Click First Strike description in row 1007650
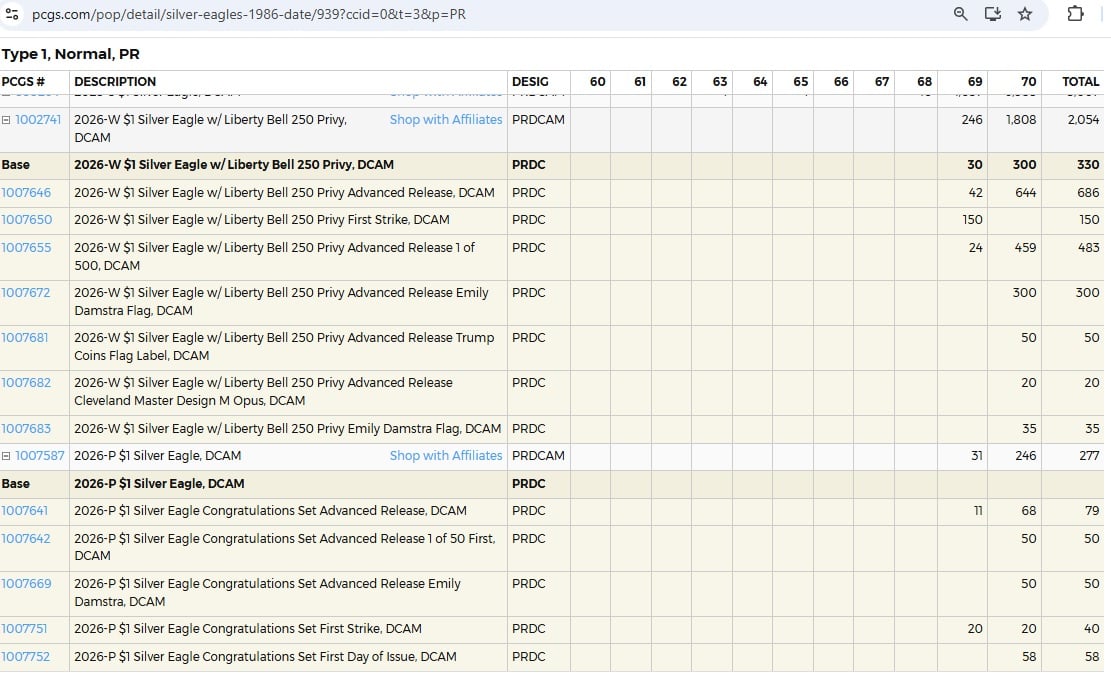This screenshot has height=679, width=1111. pos(261,220)
